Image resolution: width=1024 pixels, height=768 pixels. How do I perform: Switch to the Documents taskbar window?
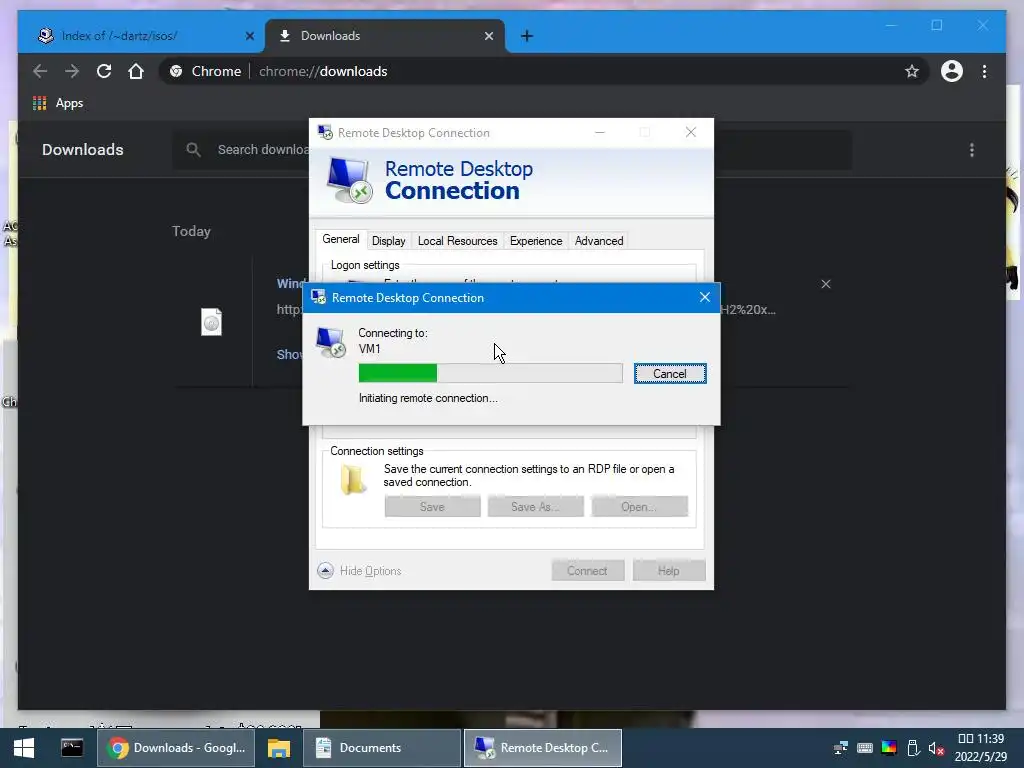point(382,748)
